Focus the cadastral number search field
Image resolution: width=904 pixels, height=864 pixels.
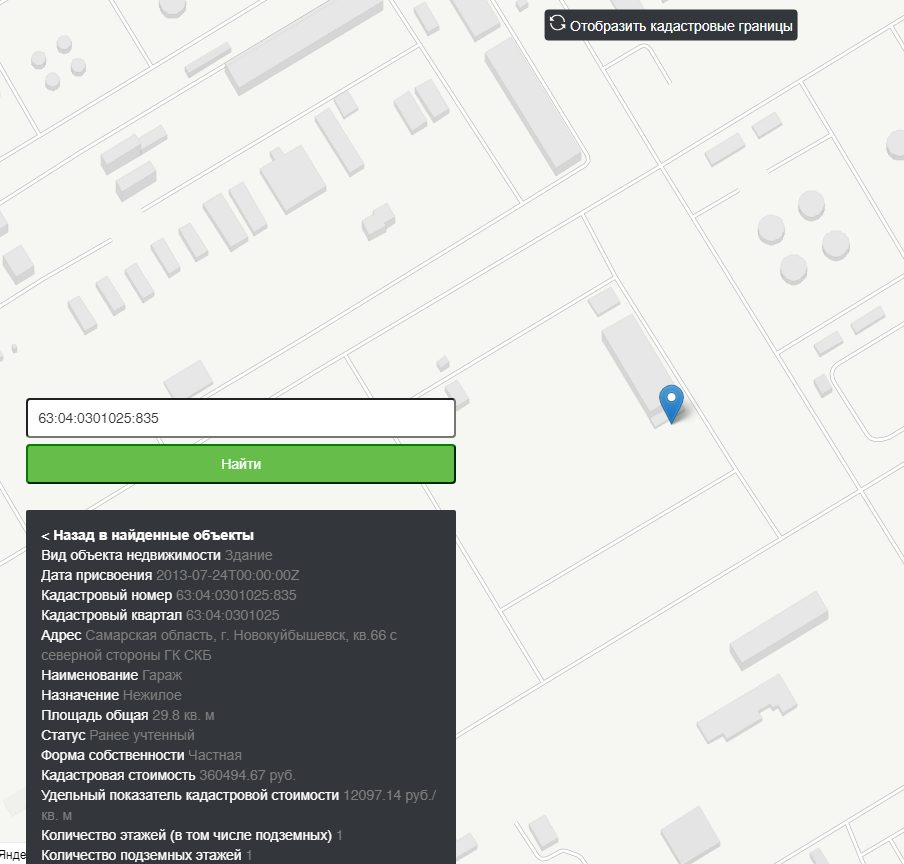(x=241, y=418)
